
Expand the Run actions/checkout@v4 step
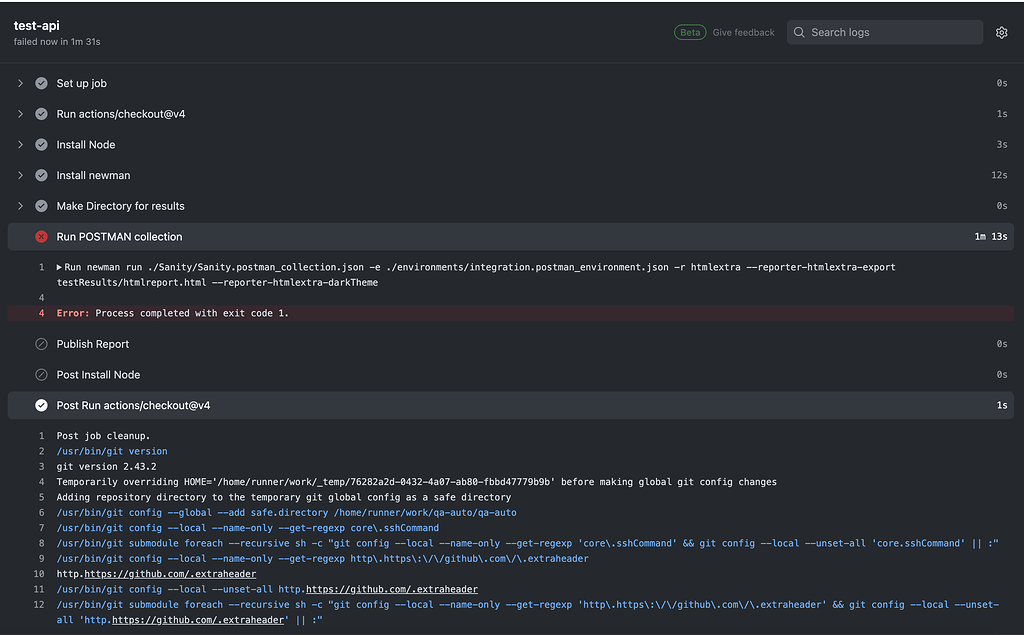tap(20, 115)
